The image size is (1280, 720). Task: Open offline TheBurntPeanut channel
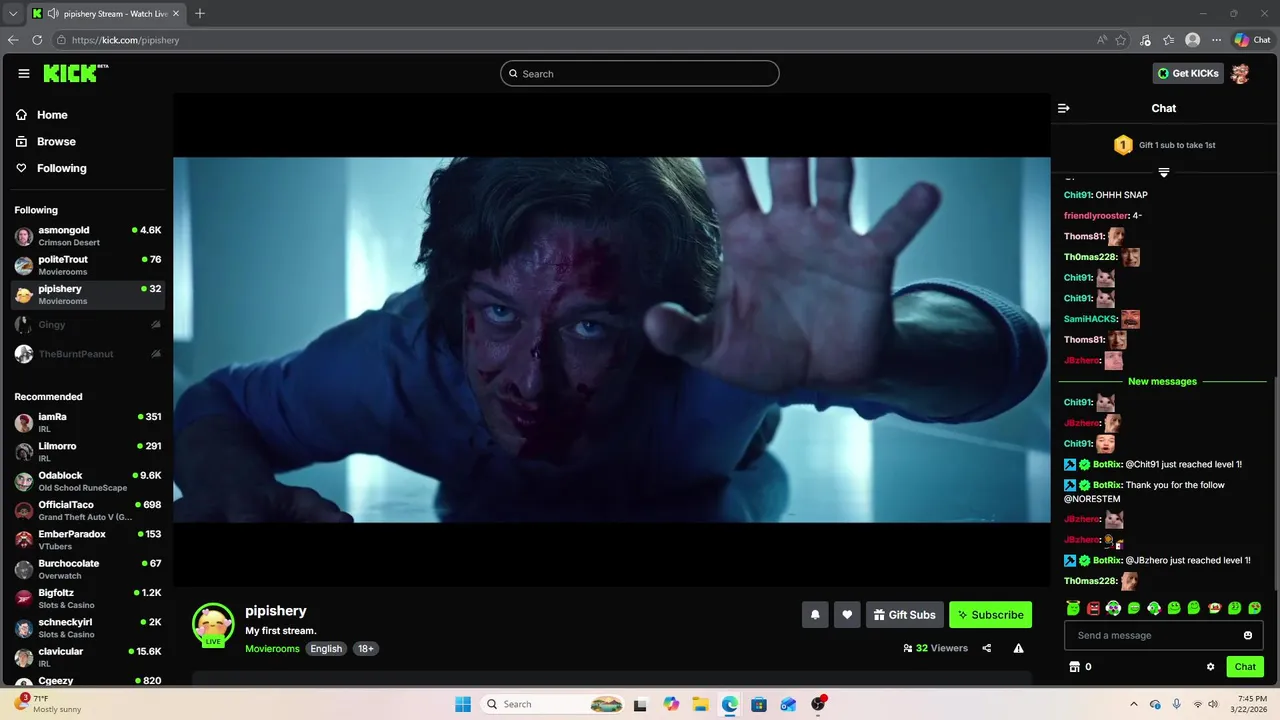pyautogui.click(x=88, y=354)
